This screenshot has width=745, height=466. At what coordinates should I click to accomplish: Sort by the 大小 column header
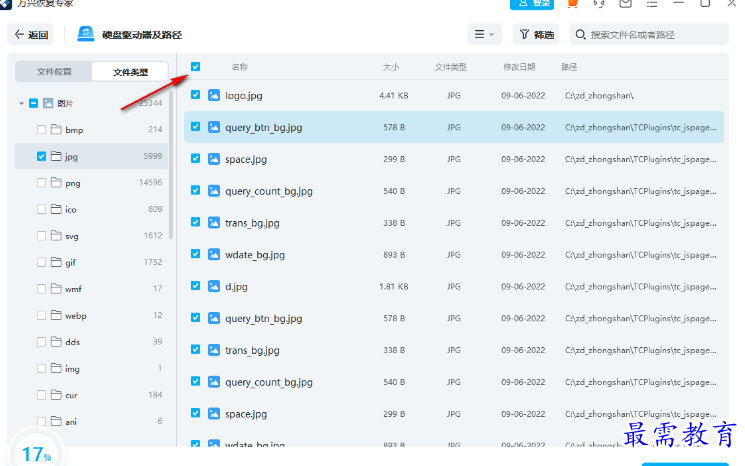pyautogui.click(x=390, y=67)
